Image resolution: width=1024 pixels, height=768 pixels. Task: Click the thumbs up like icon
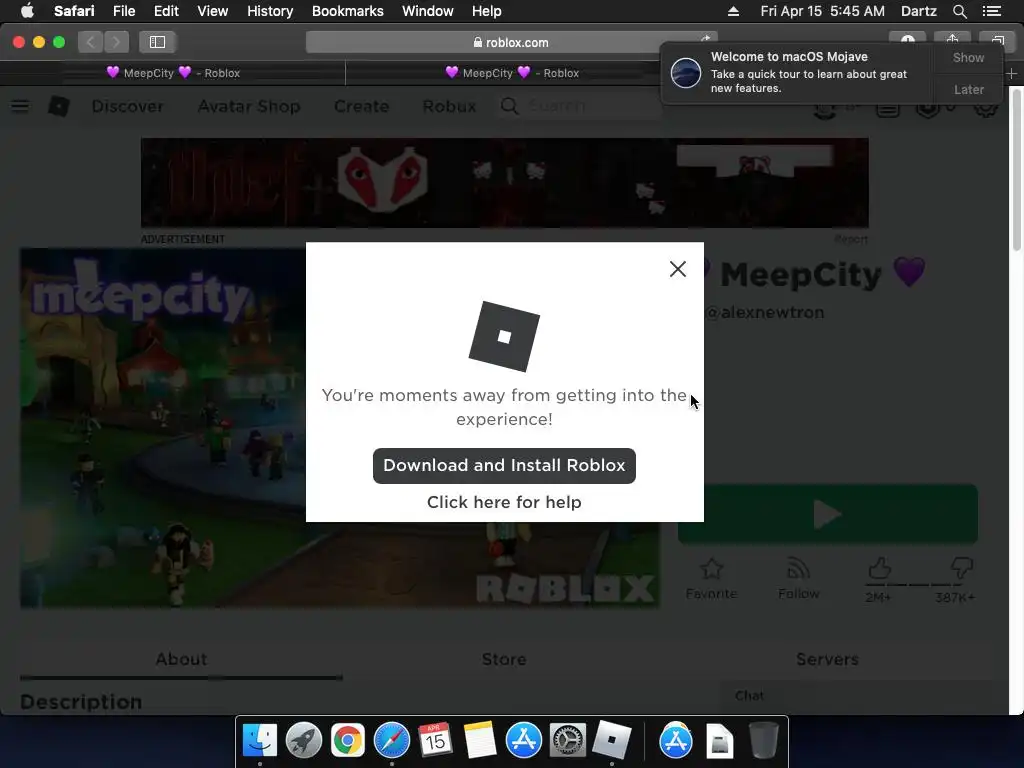click(x=879, y=568)
